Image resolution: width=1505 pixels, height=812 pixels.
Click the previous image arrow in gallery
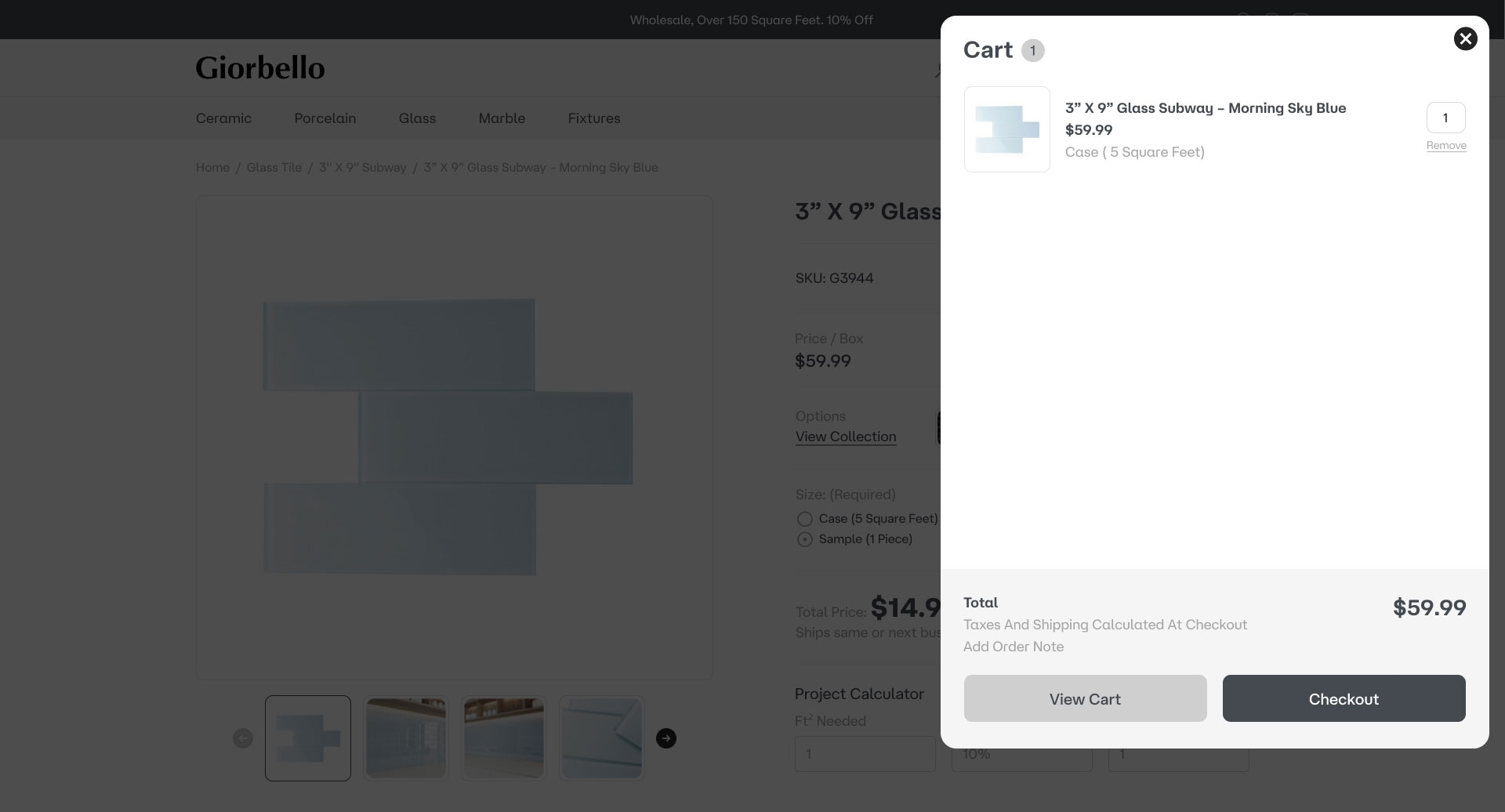[243, 738]
